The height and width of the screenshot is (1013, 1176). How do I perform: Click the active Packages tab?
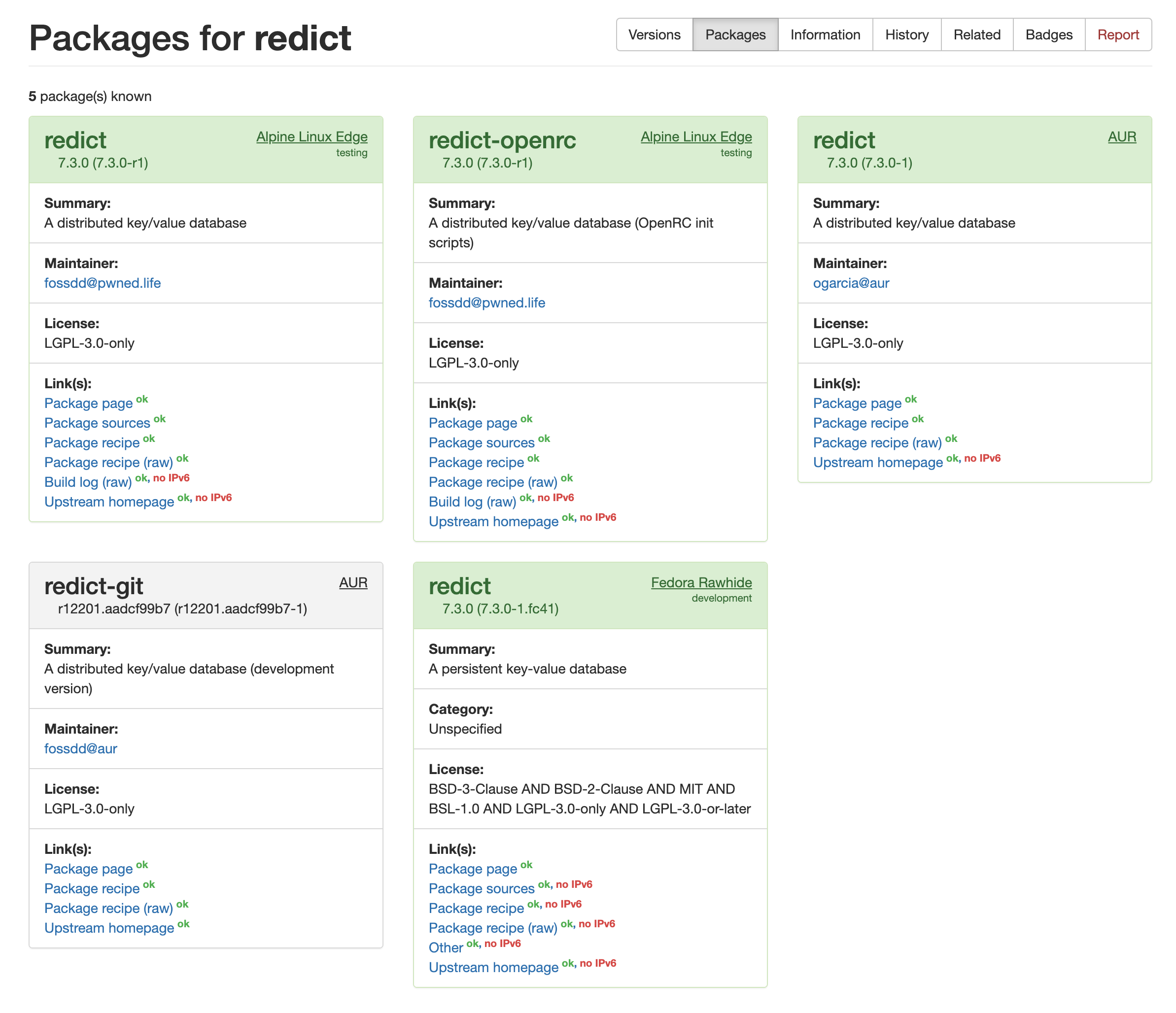[735, 34]
